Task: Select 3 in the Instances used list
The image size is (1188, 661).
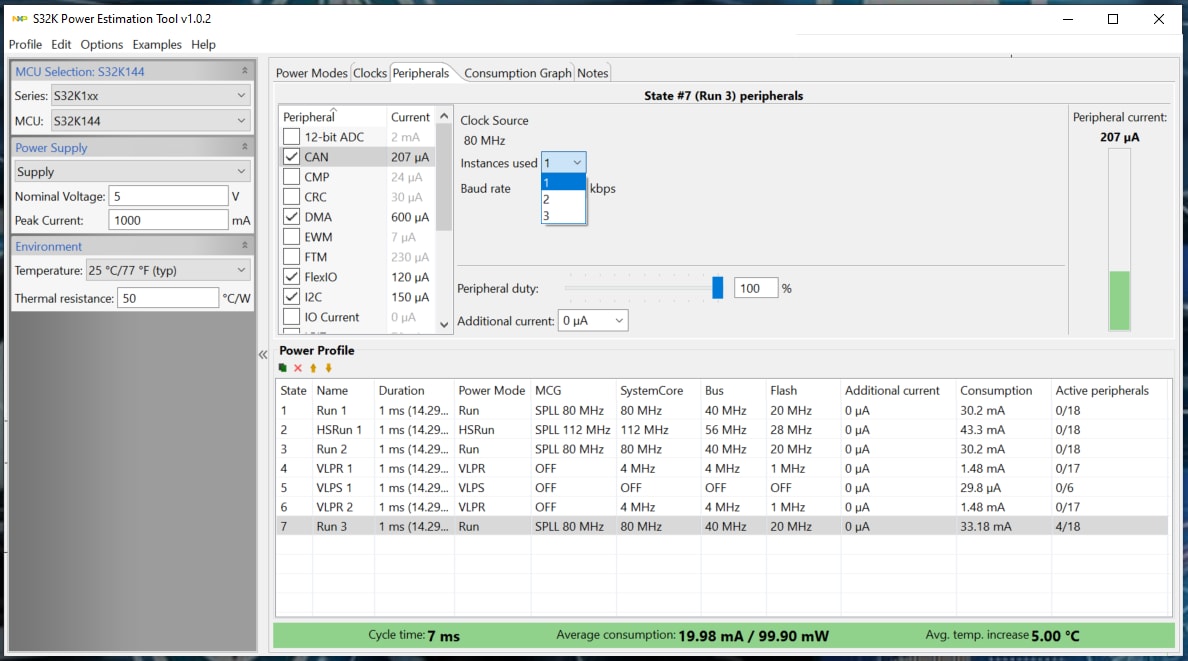Action: click(563, 216)
